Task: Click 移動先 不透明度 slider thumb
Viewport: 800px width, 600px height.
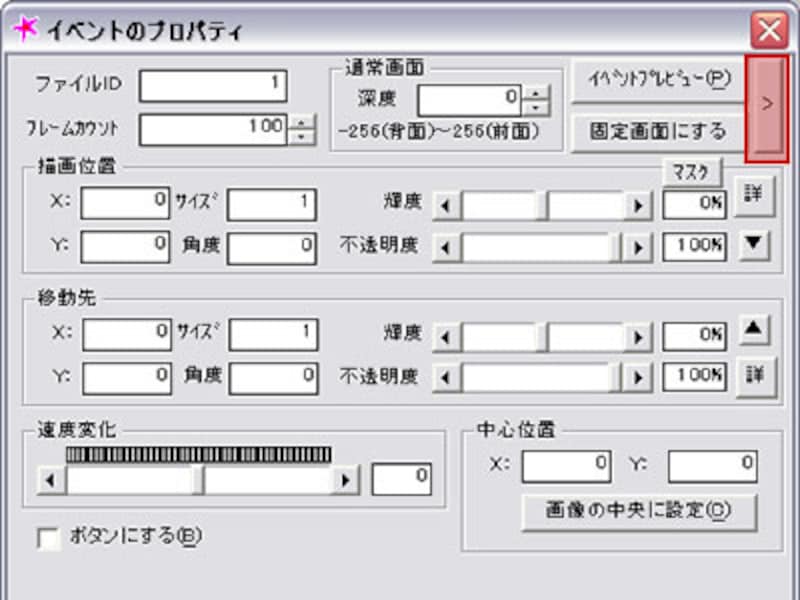Action: click(x=616, y=379)
